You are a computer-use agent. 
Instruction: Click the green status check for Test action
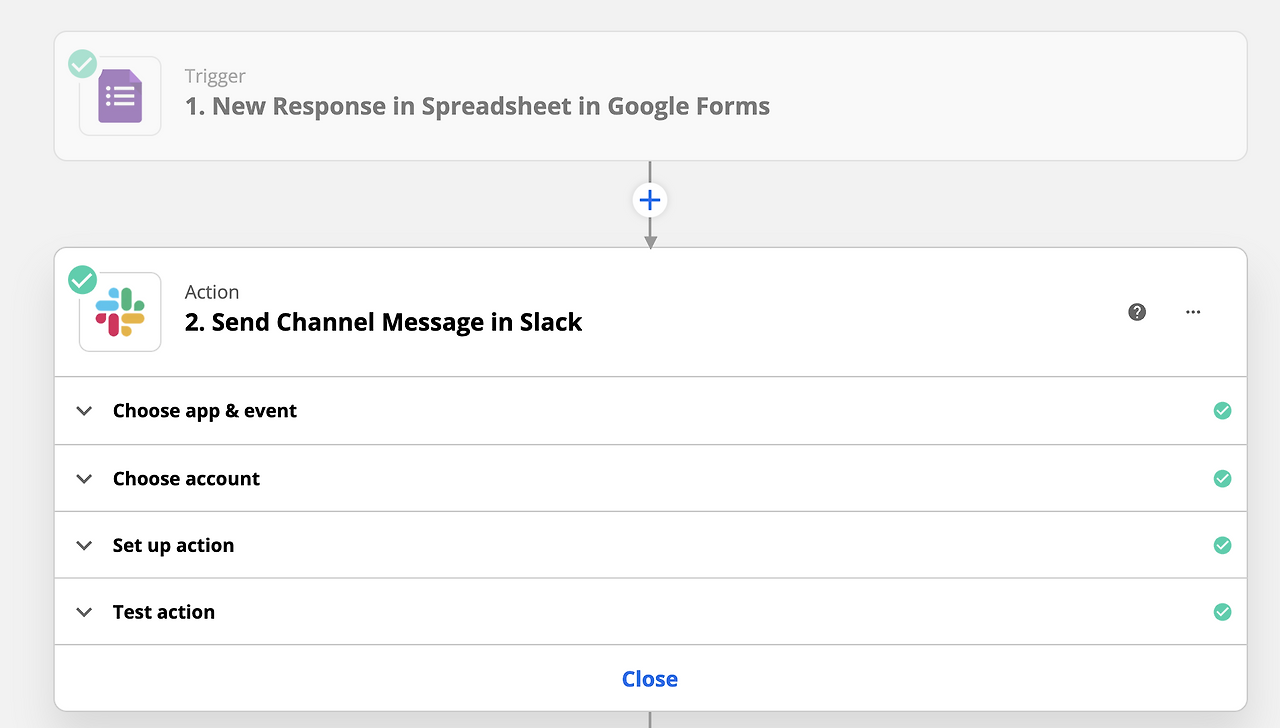1222,612
